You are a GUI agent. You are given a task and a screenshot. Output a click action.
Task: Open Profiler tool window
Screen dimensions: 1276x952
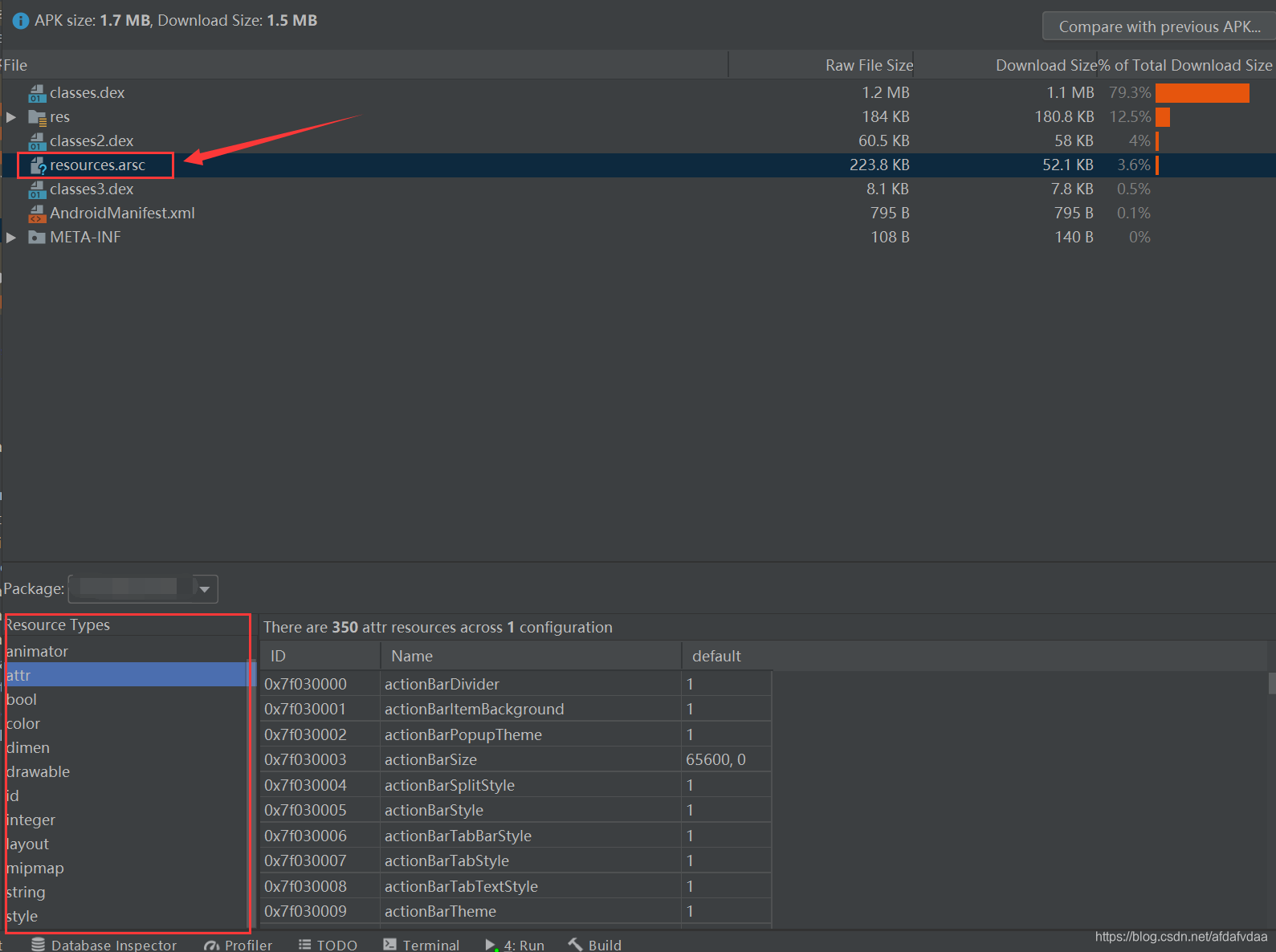[x=238, y=945]
